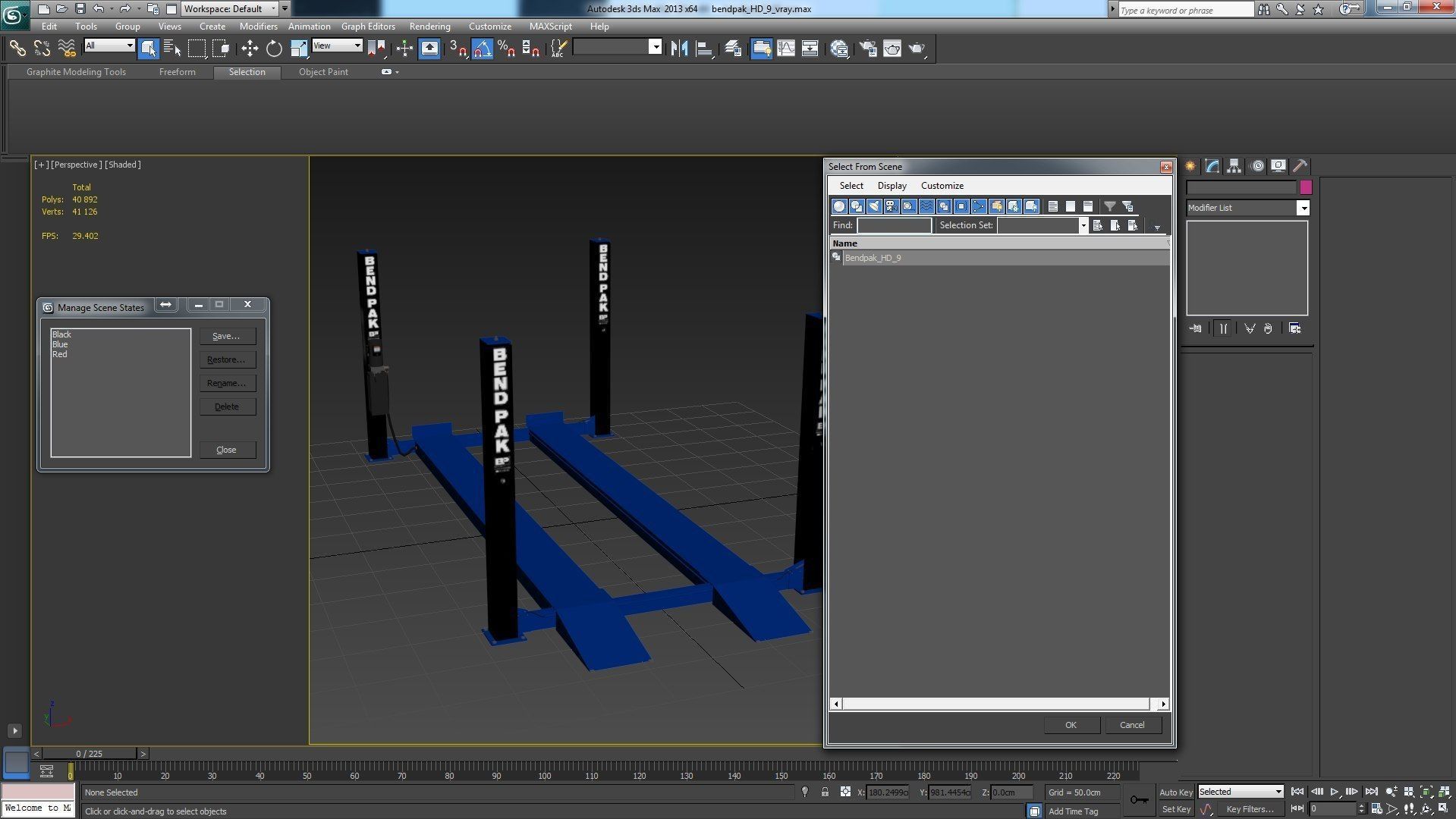Open the Material Editor icon
The width and height of the screenshot is (1456, 819).
click(x=839, y=49)
